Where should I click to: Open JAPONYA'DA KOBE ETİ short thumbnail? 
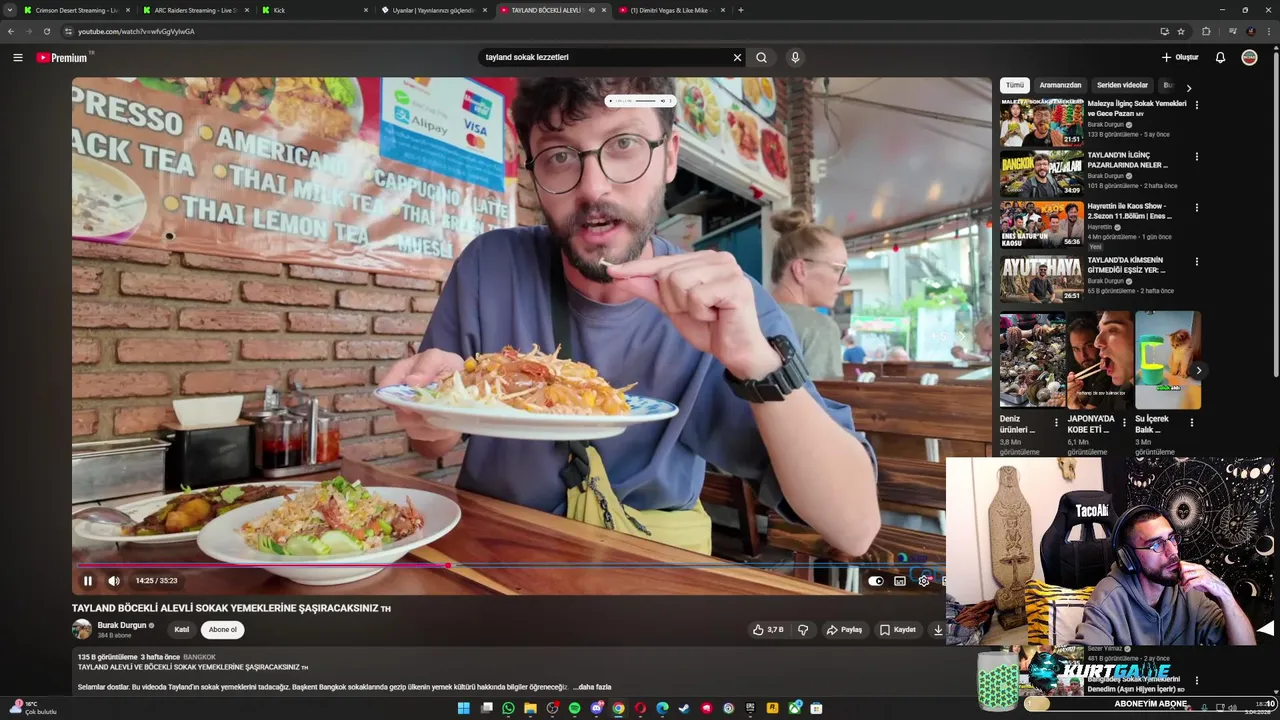pyautogui.click(x=1100, y=360)
